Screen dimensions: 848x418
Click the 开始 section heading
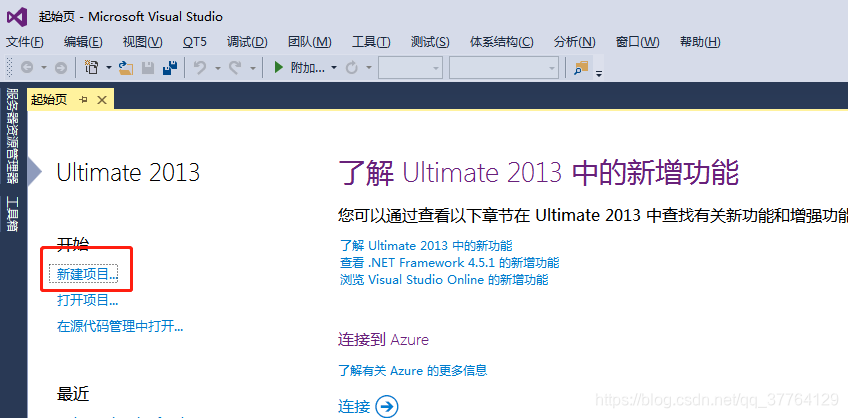(x=72, y=244)
